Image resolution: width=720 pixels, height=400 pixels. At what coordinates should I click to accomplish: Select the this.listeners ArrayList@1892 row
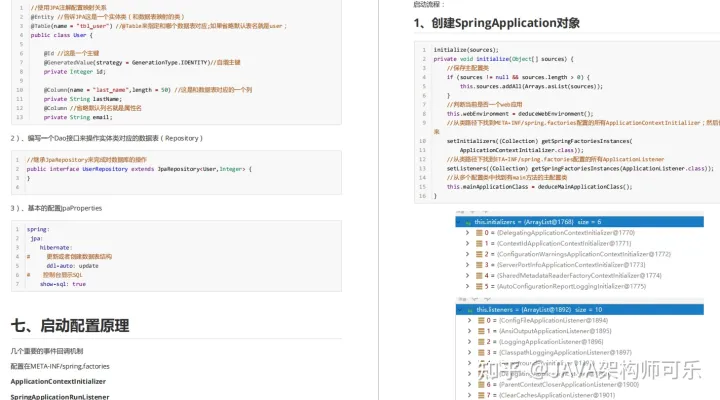click(579, 310)
